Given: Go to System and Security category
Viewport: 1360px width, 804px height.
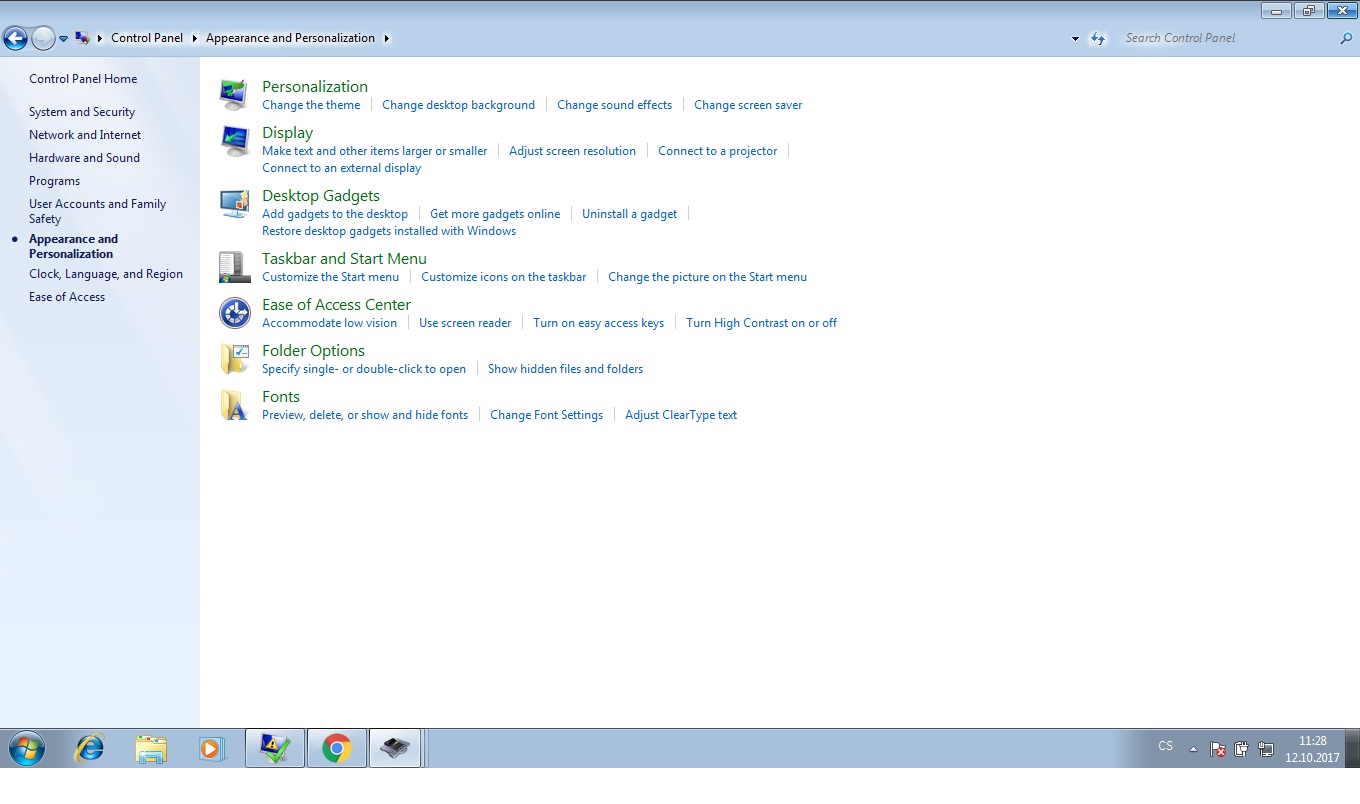Looking at the screenshot, I should pos(82,112).
